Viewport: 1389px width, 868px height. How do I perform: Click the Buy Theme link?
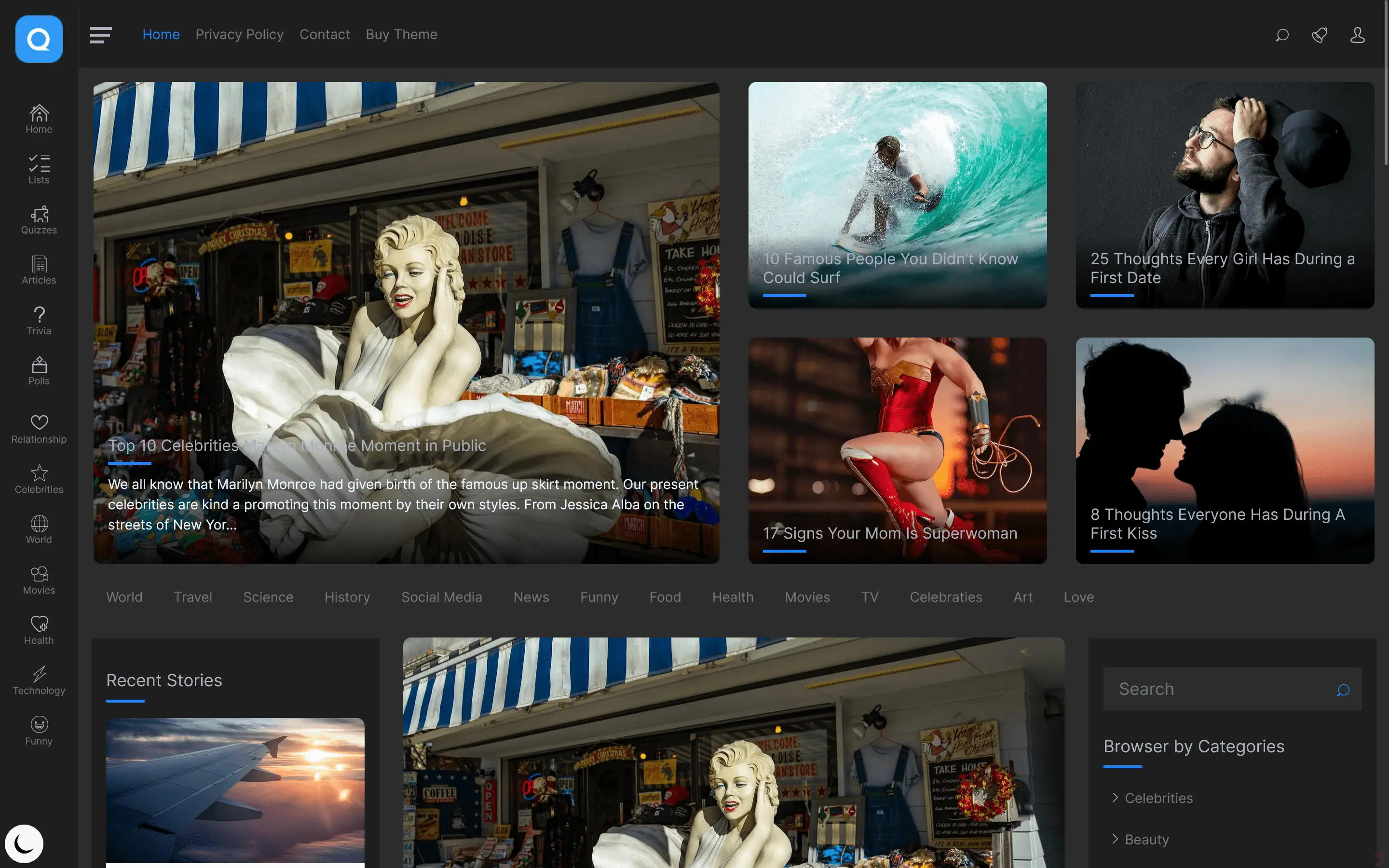pos(401,34)
